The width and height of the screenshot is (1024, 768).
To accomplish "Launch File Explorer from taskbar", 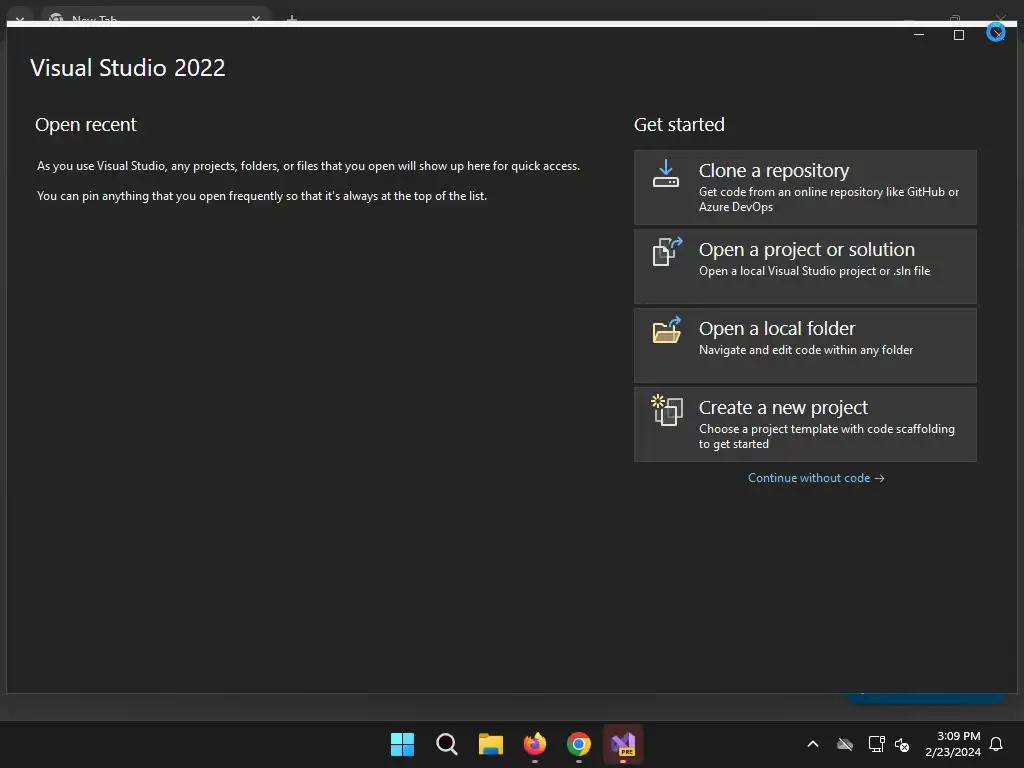I will [x=490, y=744].
